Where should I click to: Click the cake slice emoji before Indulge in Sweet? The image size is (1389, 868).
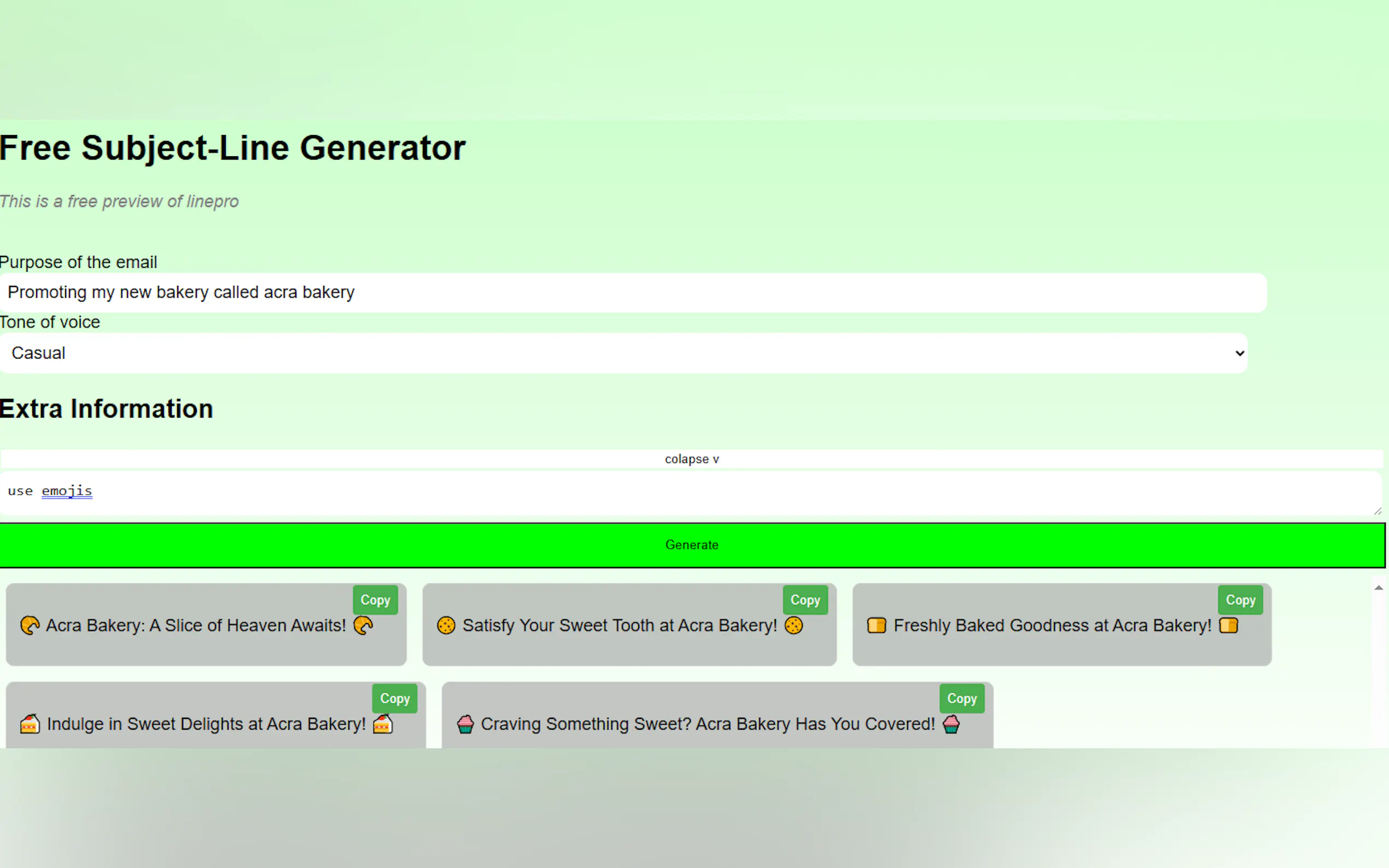click(x=30, y=724)
